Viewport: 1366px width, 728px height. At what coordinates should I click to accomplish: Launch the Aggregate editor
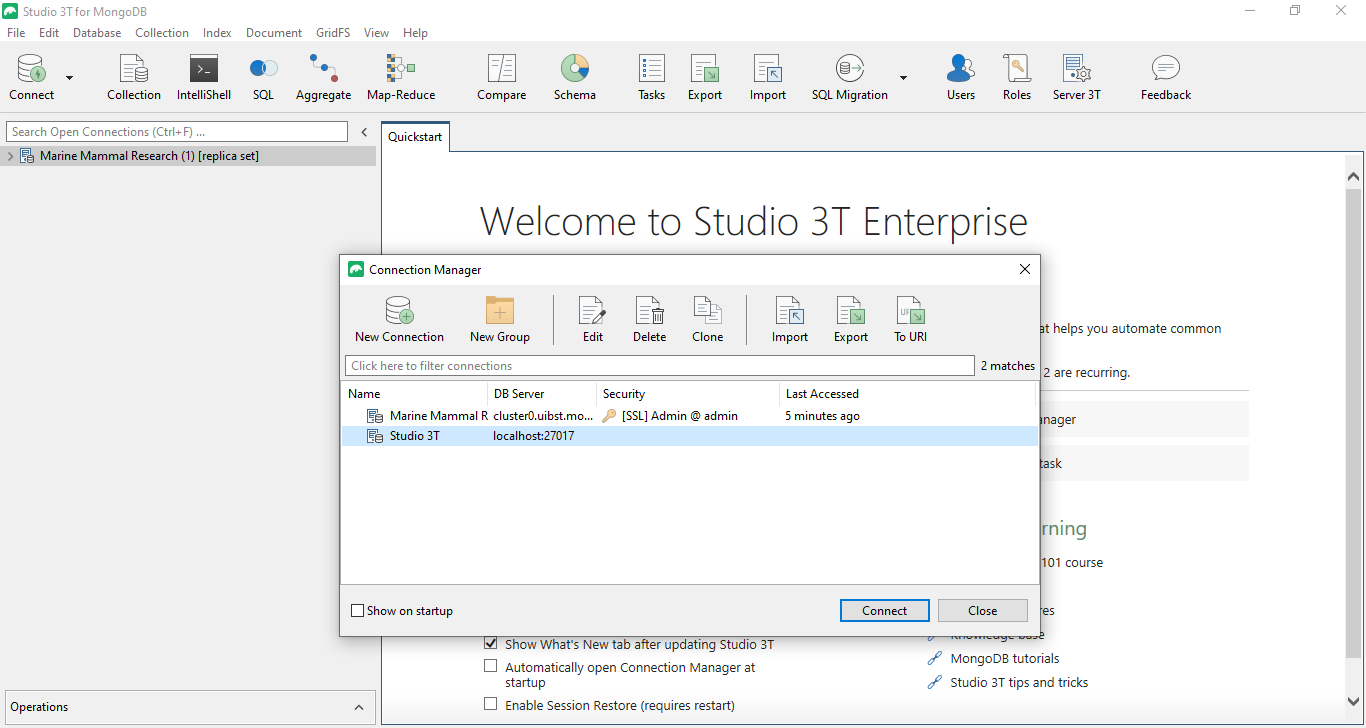pos(323,75)
